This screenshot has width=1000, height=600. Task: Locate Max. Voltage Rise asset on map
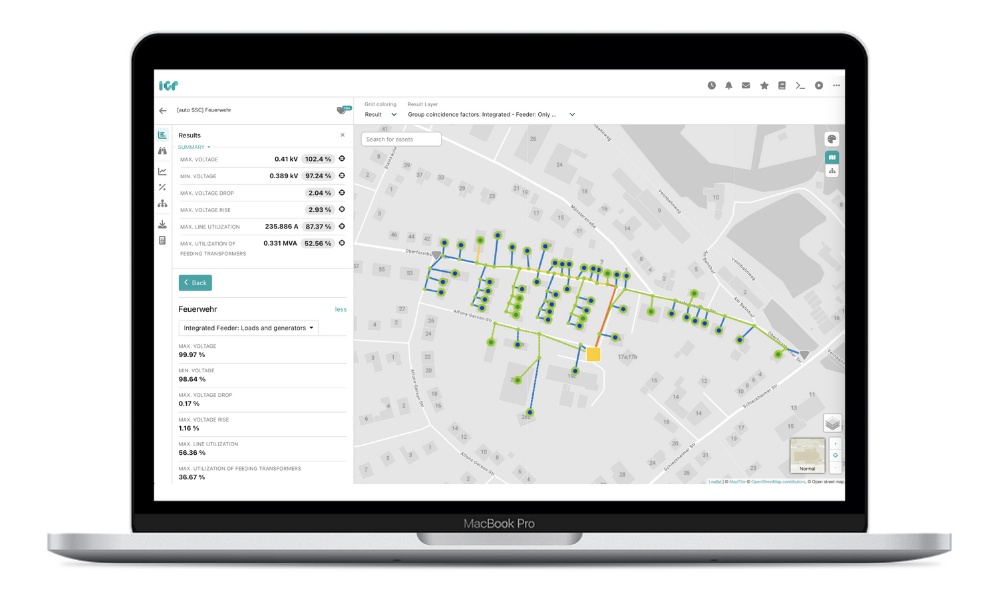click(342, 209)
